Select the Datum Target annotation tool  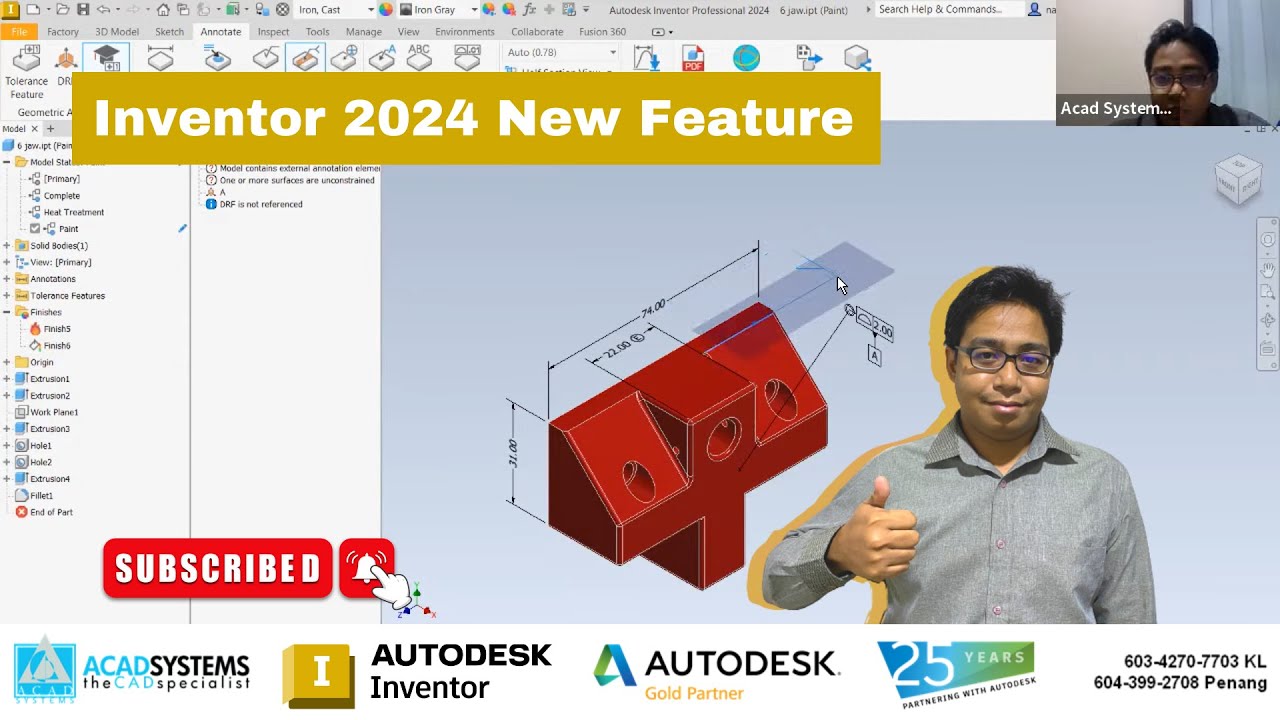344,59
